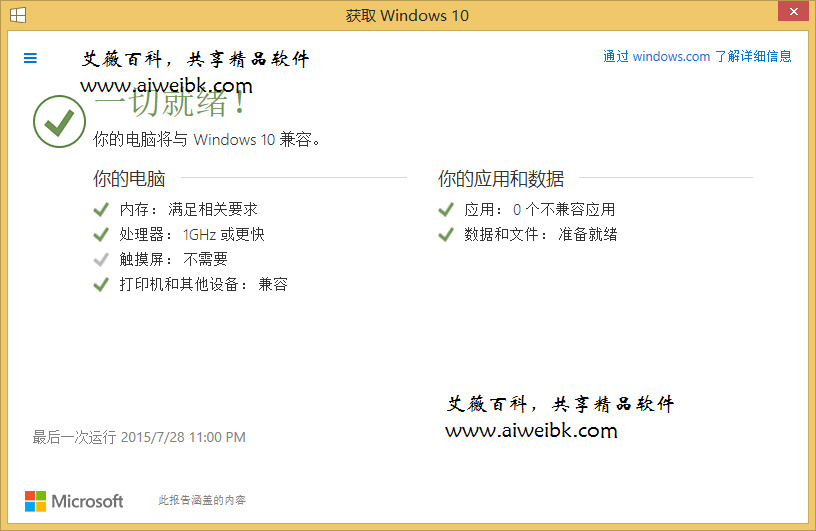Click the 最后一次运行 2015/7/28 11:00 PM timestamp
This screenshot has height=531, width=816.
pos(139,437)
